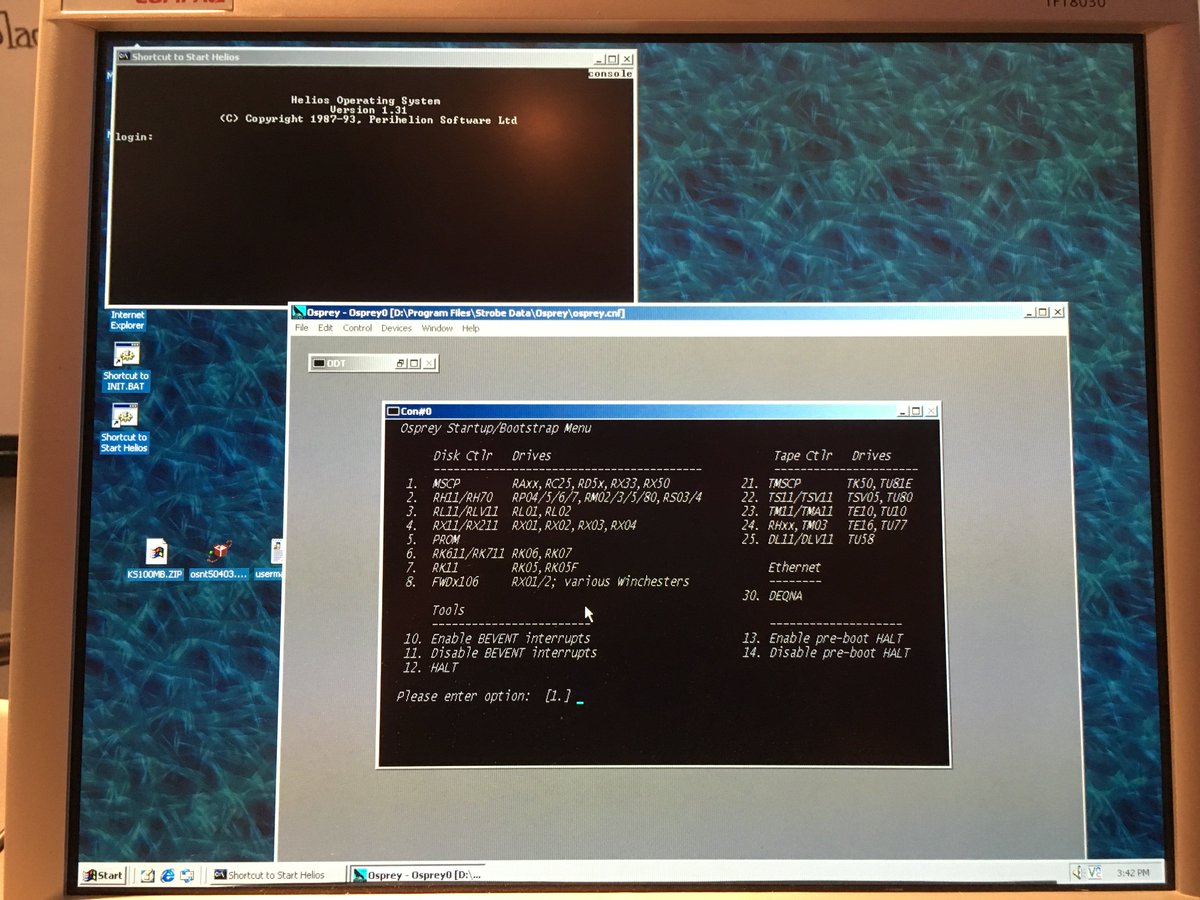
Task: Minimize the Shortcut to Start Helios window
Action: 598,59
